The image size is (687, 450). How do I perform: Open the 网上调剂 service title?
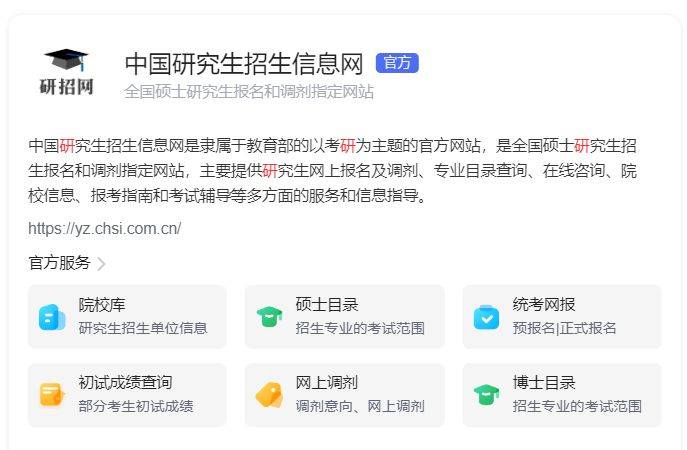point(327,383)
